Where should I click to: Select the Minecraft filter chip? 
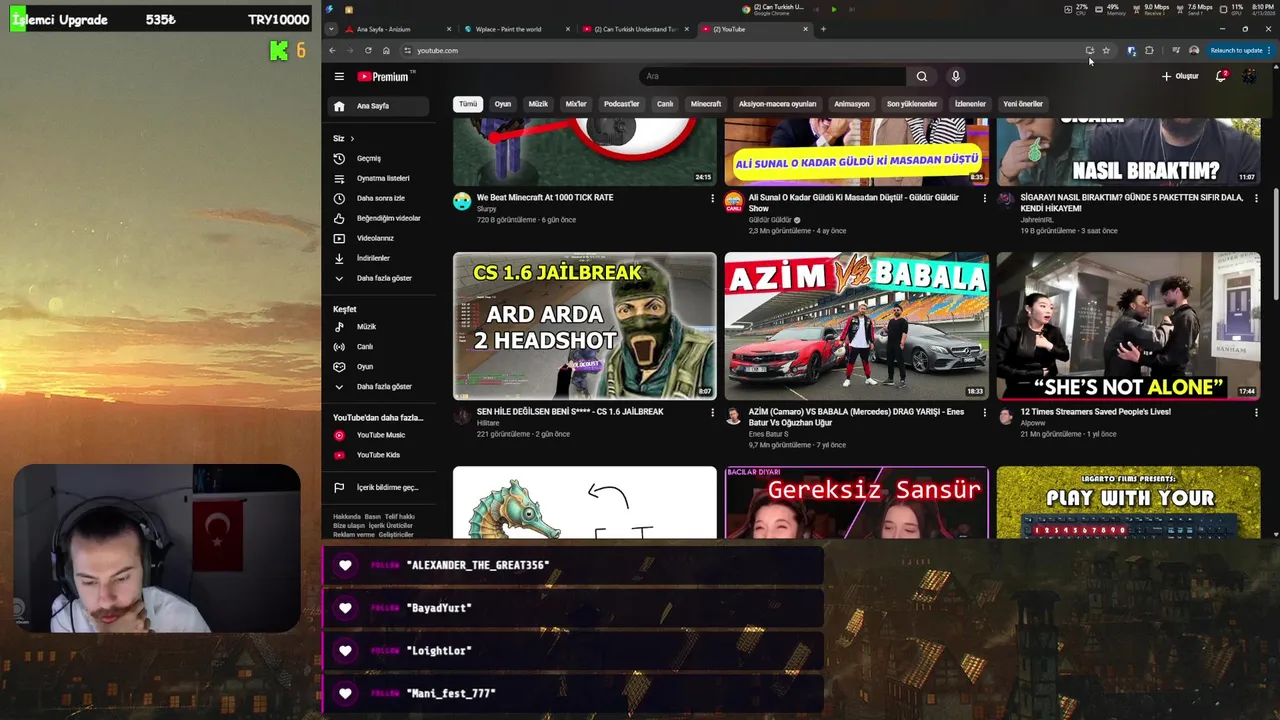tap(706, 104)
